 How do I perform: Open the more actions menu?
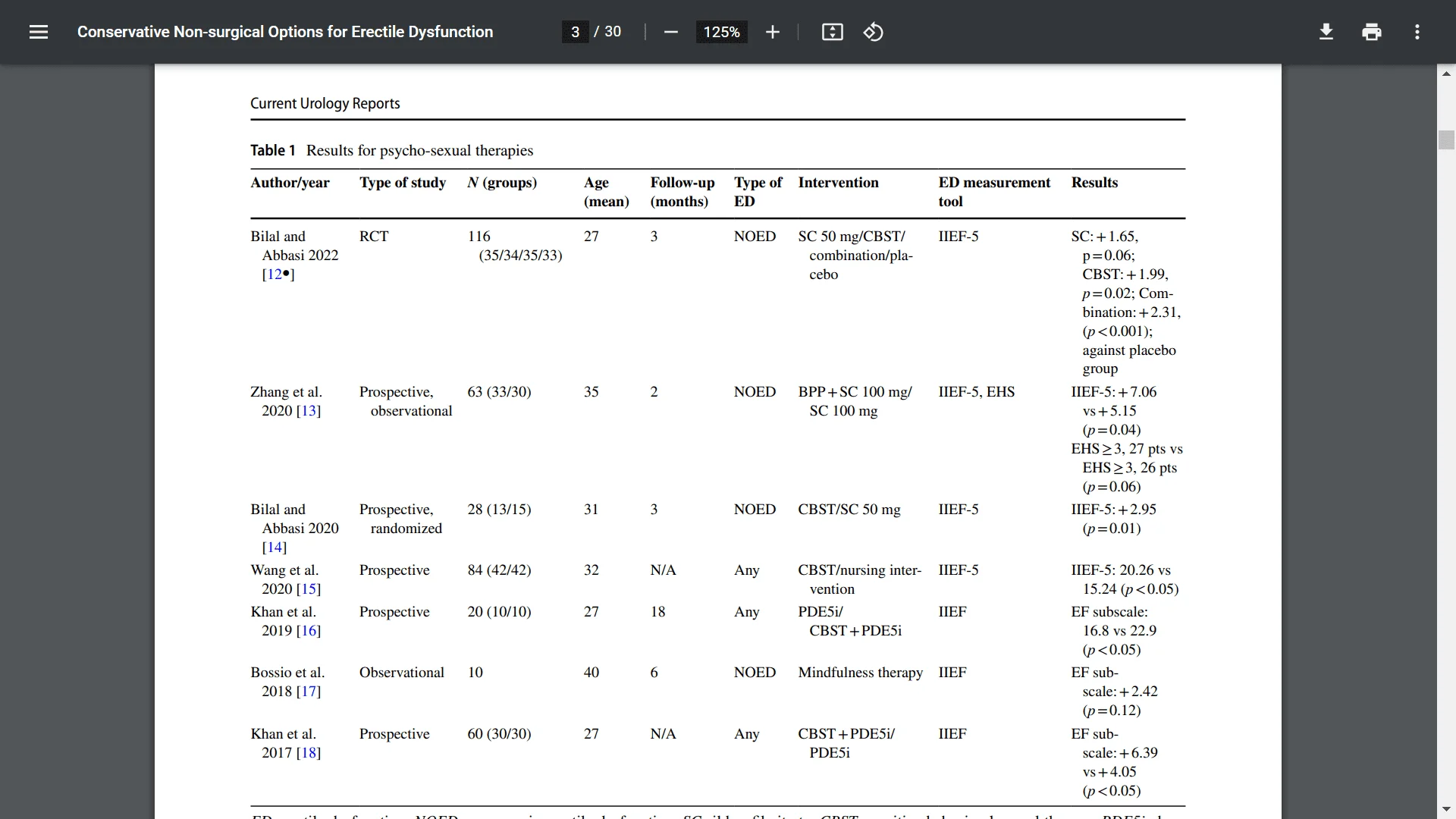click(1417, 32)
